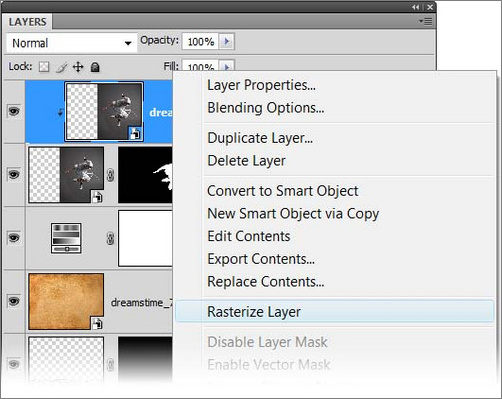Open the Layers panel flyout menu
502x399 pixels.
[x=426, y=22]
